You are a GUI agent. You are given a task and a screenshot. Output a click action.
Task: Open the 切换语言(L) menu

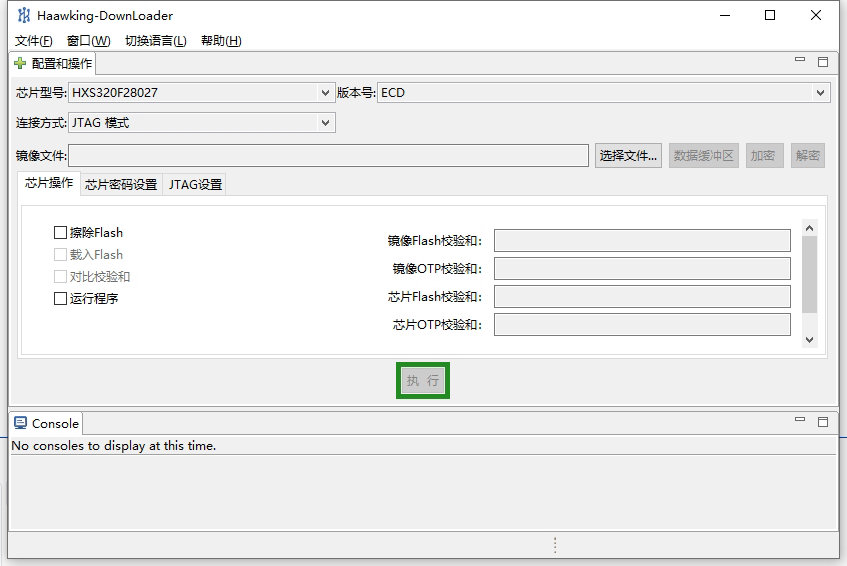tap(156, 41)
